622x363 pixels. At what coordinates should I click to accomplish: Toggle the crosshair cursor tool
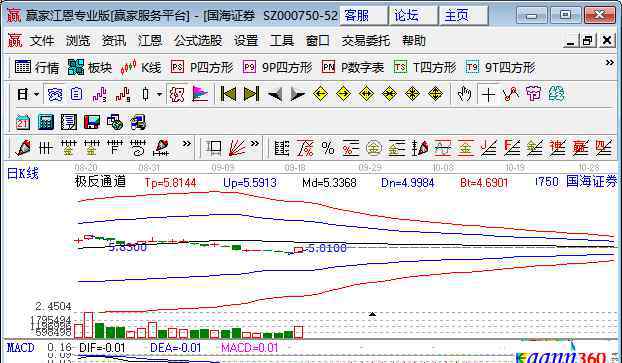click(x=488, y=94)
